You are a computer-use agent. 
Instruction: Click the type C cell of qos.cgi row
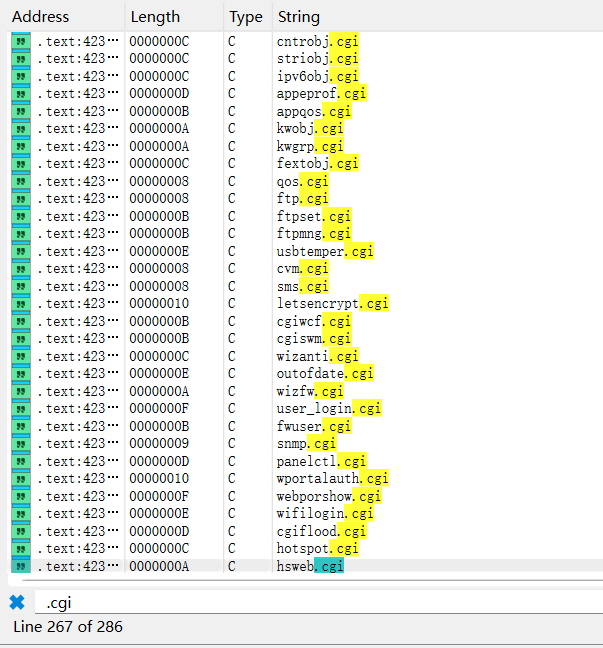click(231, 181)
